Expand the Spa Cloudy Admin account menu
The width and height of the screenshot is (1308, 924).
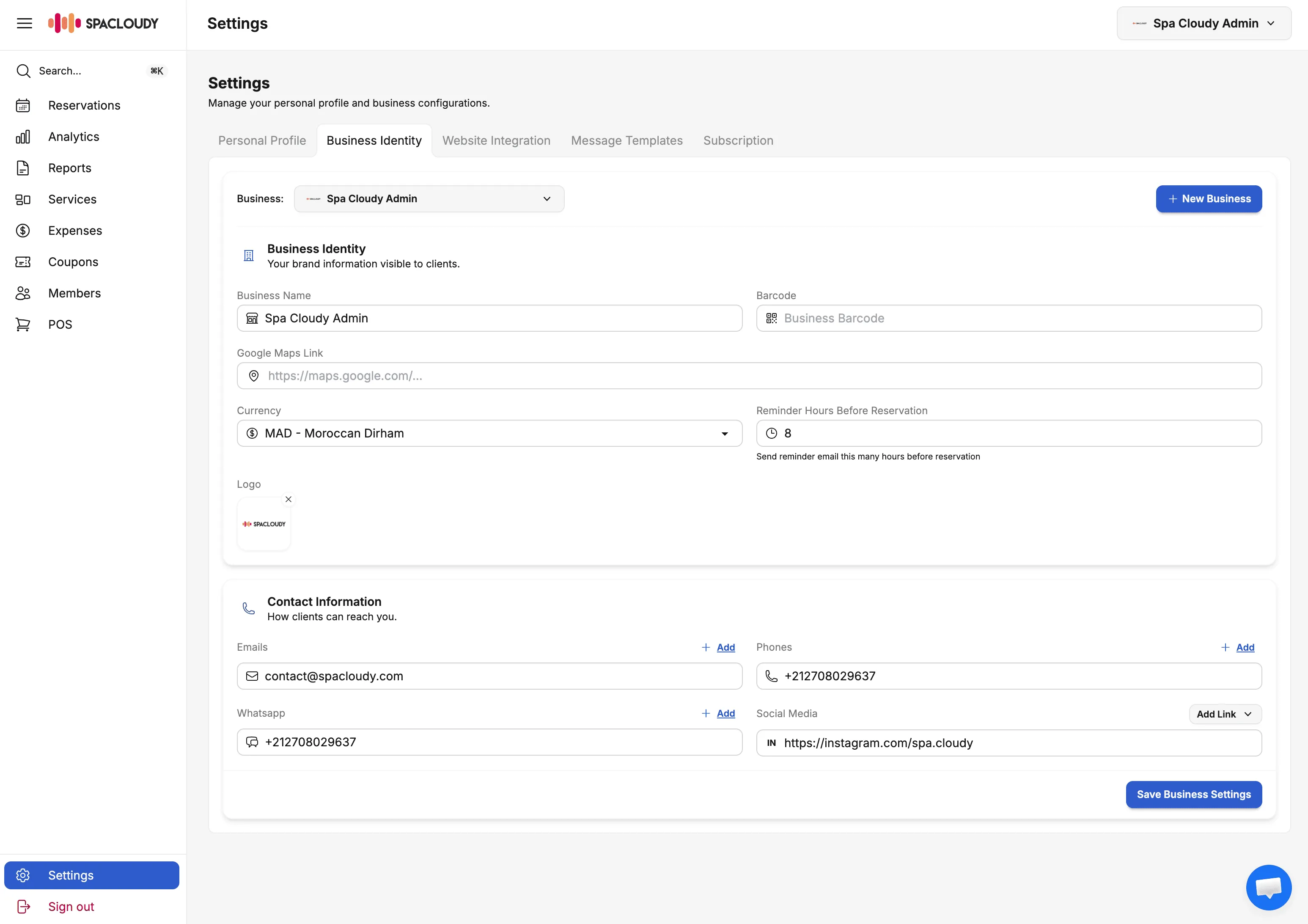pos(1204,23)
